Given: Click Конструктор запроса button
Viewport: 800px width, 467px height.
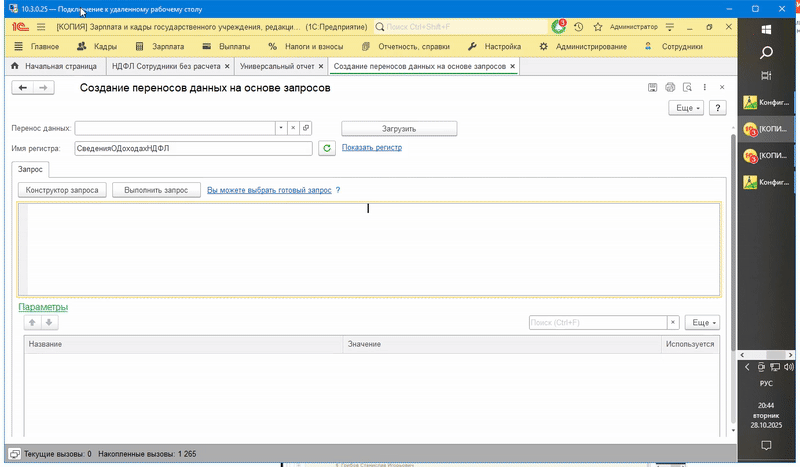Looking at the screenshot, I should coord(62,190).
